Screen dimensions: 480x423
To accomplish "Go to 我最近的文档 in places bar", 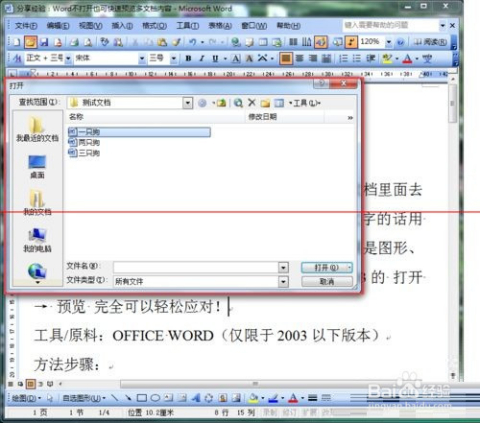I will [37, 129].
